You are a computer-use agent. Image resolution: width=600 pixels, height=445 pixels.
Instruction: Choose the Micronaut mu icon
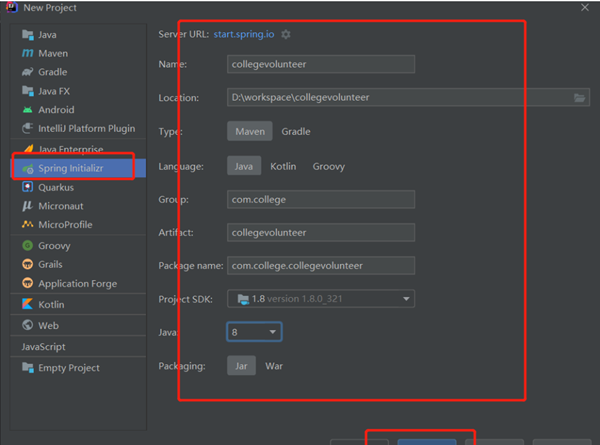click(x=28, y=206)
